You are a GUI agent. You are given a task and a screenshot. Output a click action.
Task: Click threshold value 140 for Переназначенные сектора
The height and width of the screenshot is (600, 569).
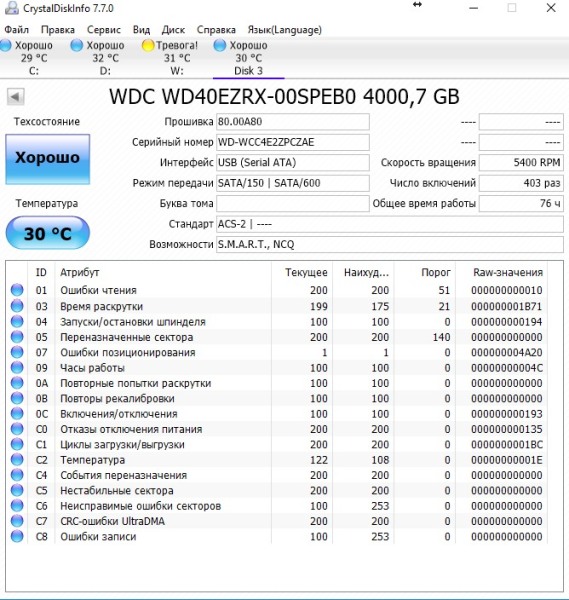441,337
